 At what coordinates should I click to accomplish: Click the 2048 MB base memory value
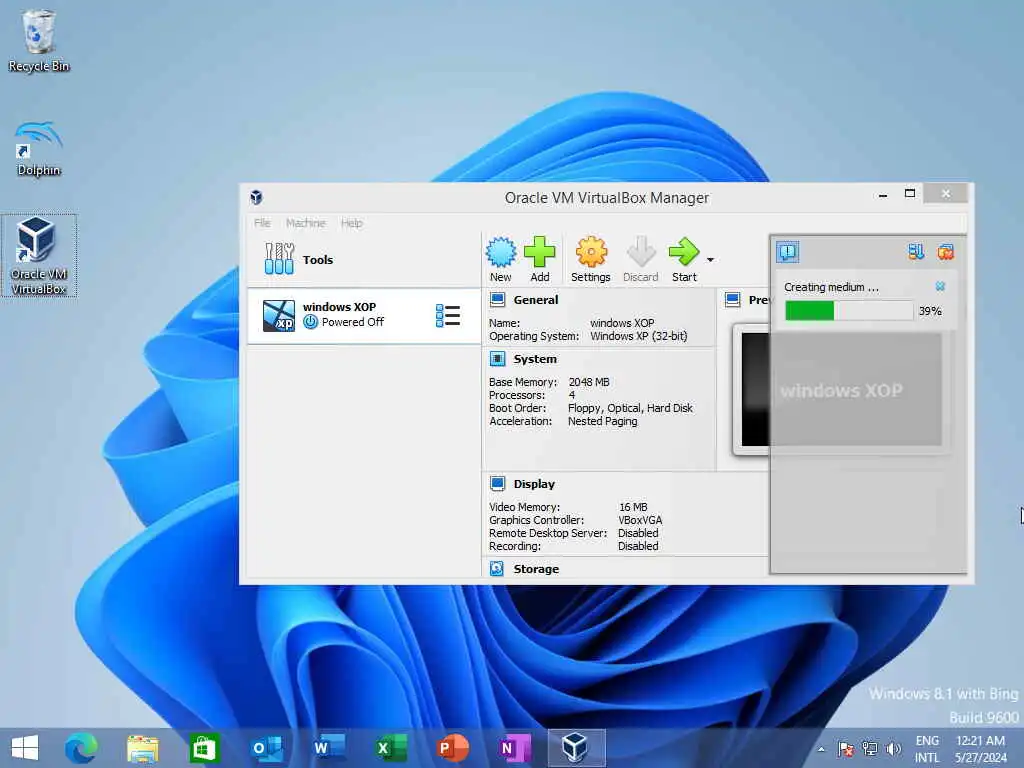[x=589, y=382]
